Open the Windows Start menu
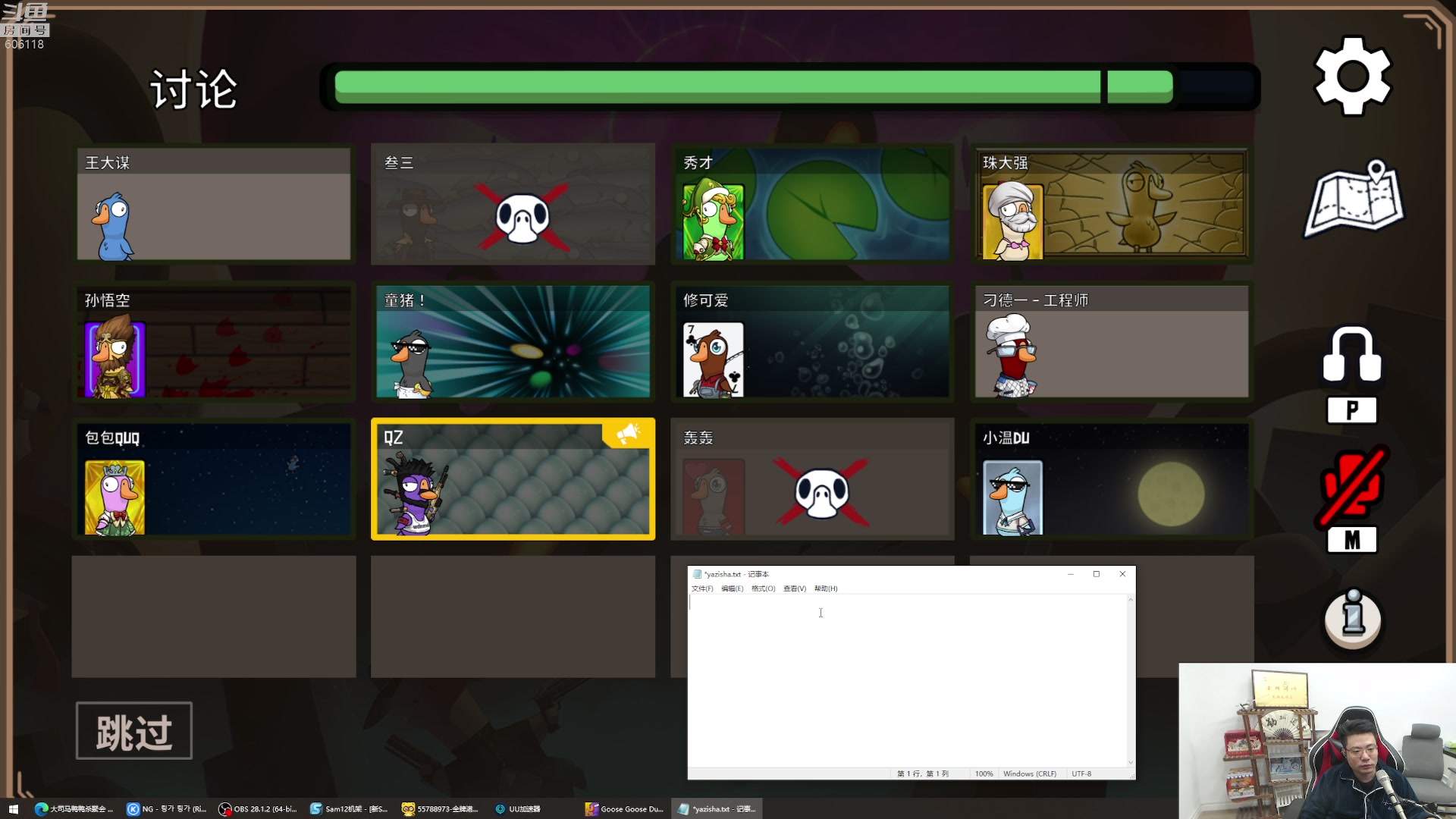 pyautogui.click(x=13, y=809)
